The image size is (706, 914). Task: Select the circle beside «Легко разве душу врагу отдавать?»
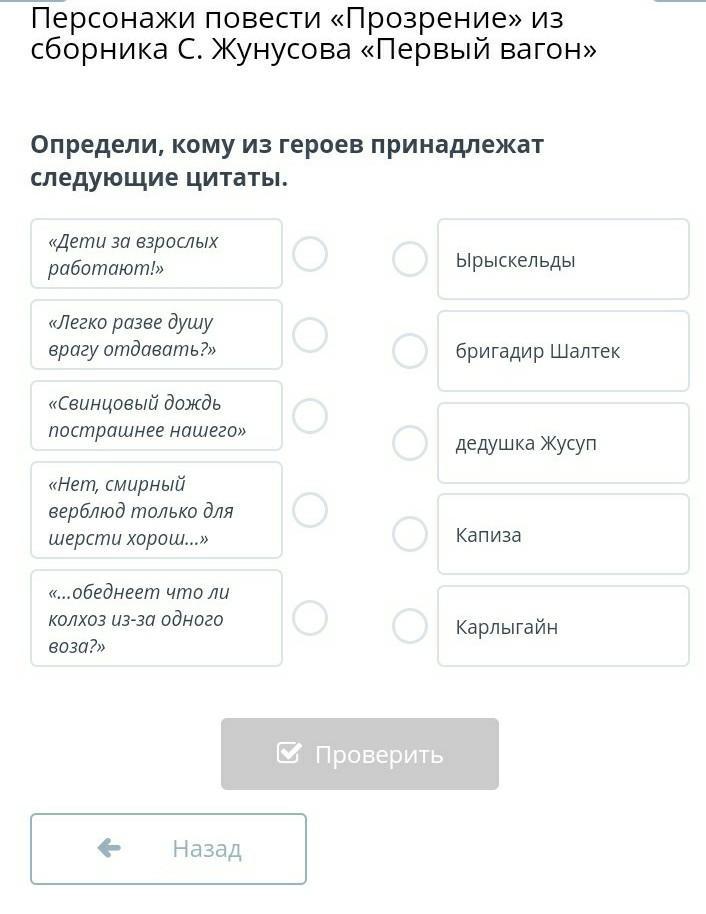tap(310, 335)
